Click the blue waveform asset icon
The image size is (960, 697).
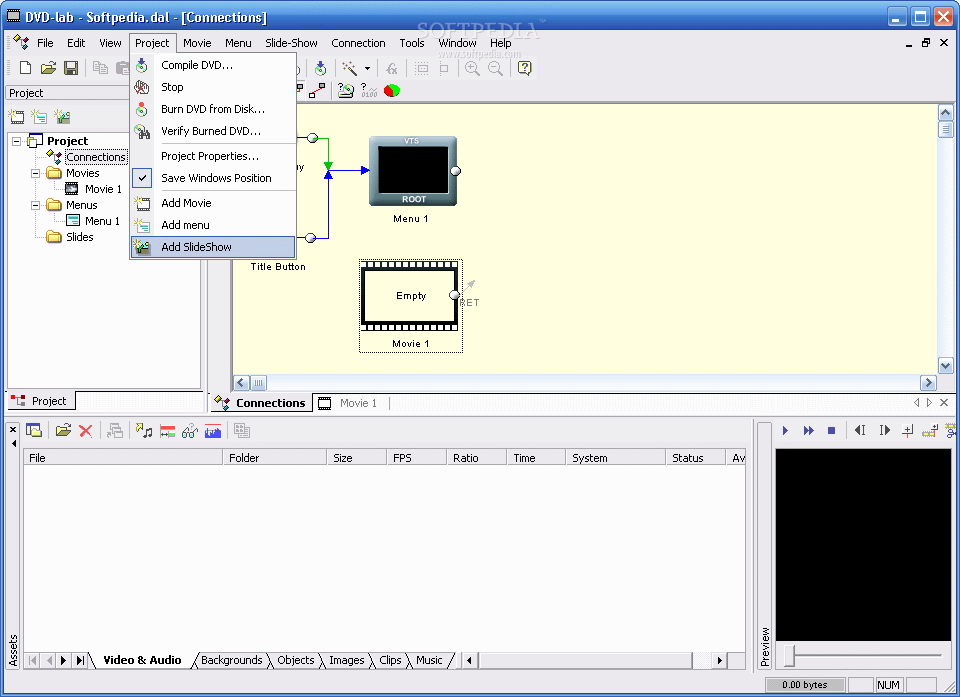click(x=212, y=431)
